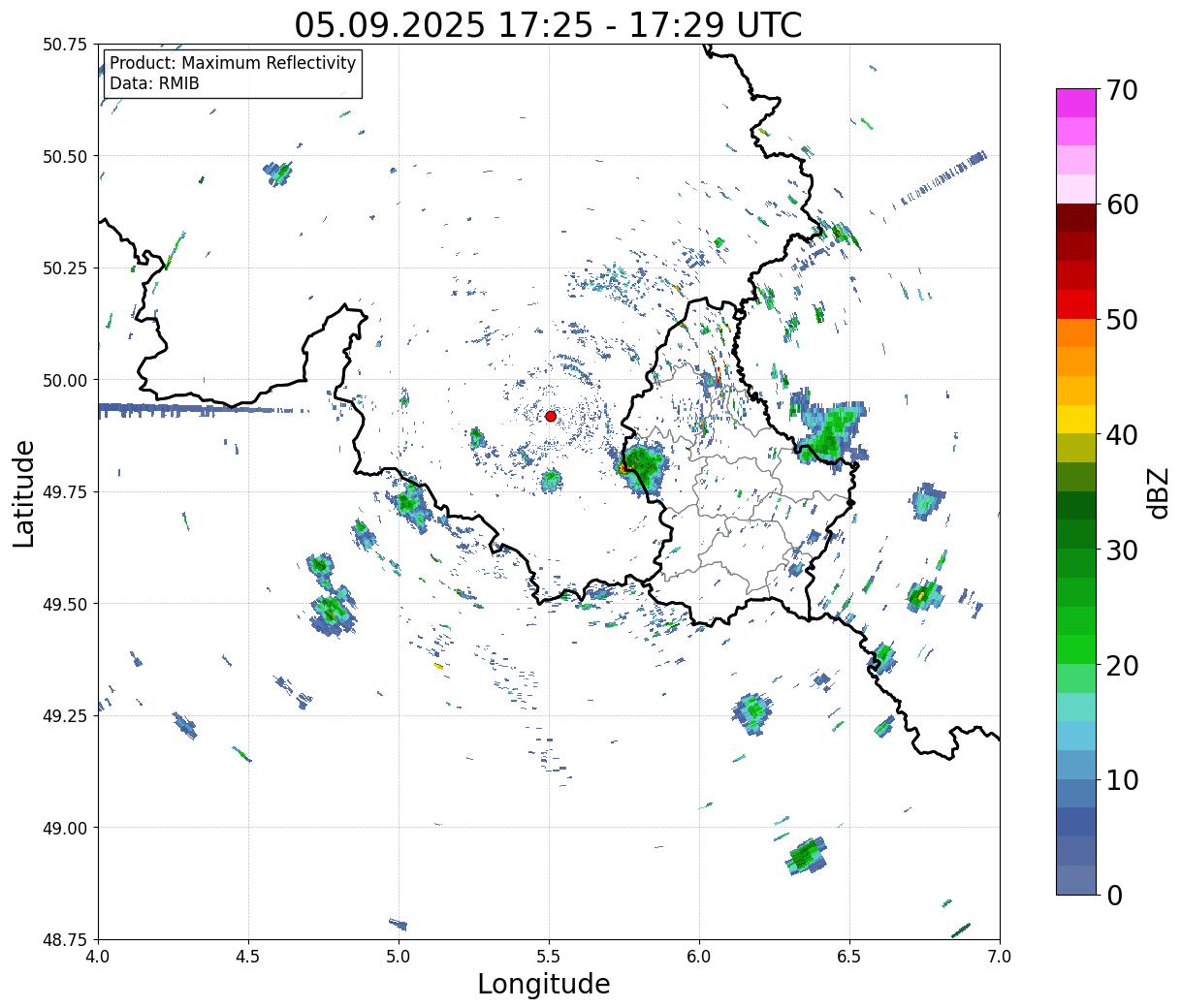This screenshot has height=1008, width=1182.
Task: Click the 'dBZ' colorbar label
Action: 1158,492
